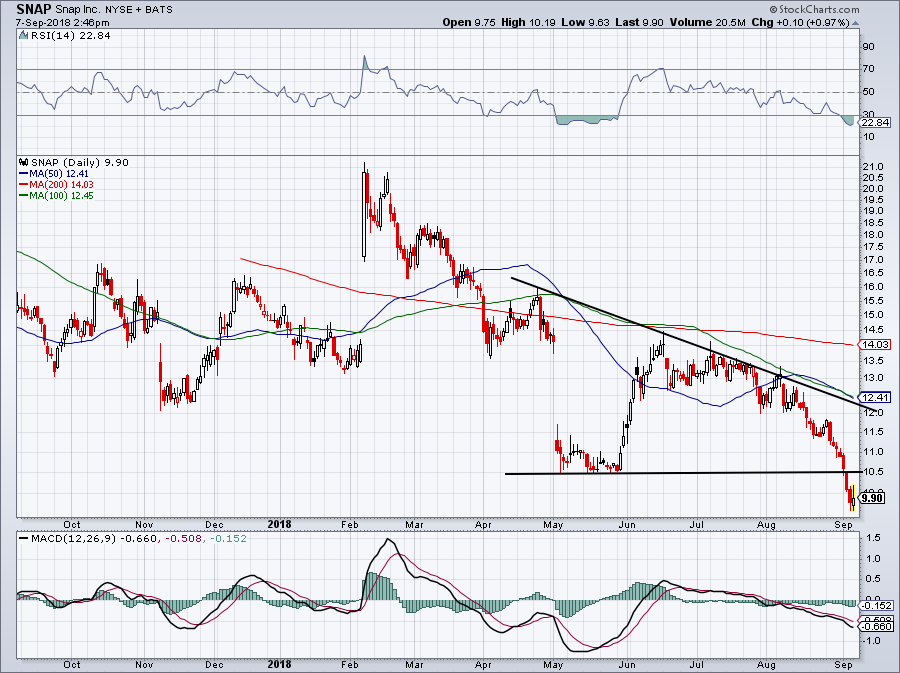Click the Snap Inc. company name
Screen dimensions: 900x673
77,10
